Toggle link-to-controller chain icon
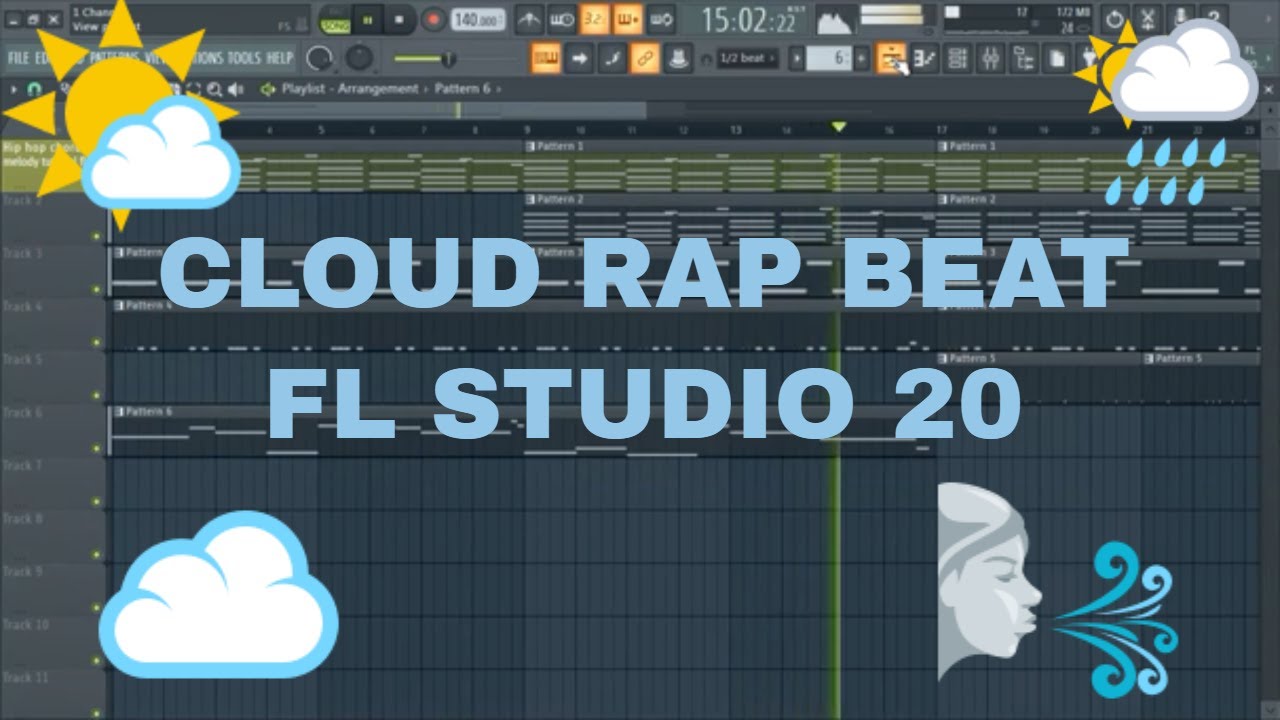 pos(645,59)
